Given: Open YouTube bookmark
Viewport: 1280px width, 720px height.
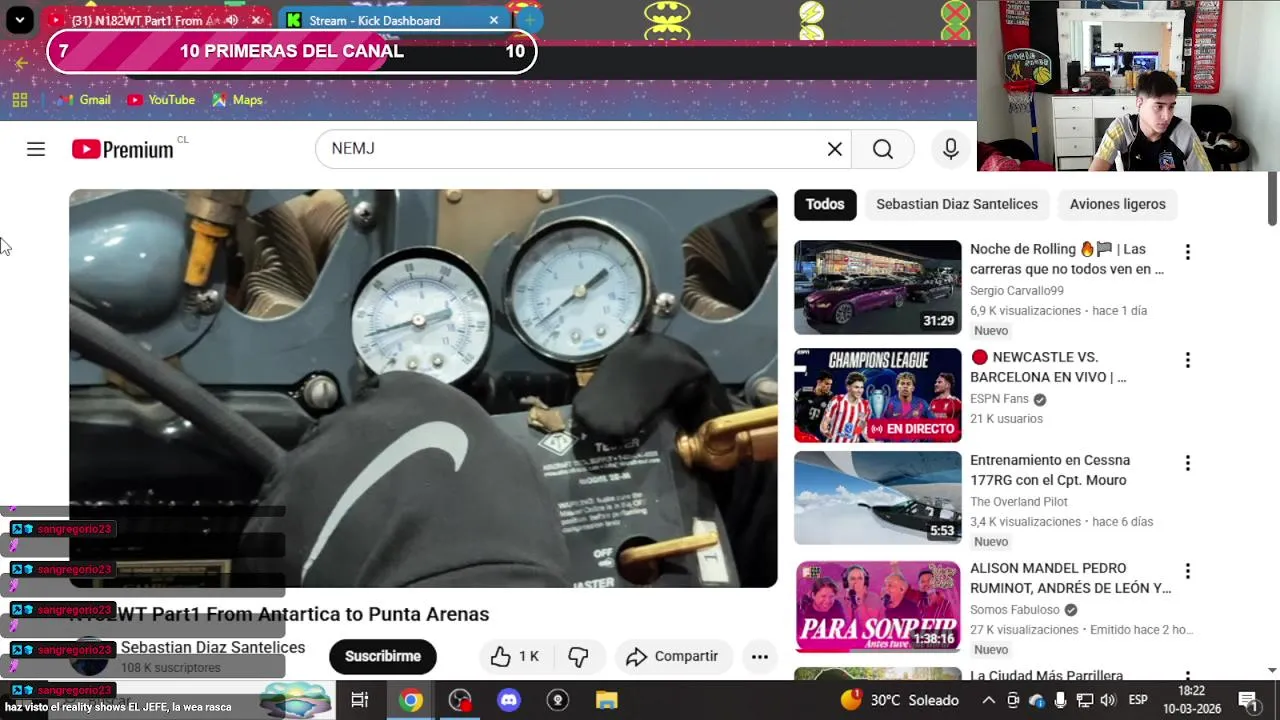Looking at the screenshot, I should 161,100.
